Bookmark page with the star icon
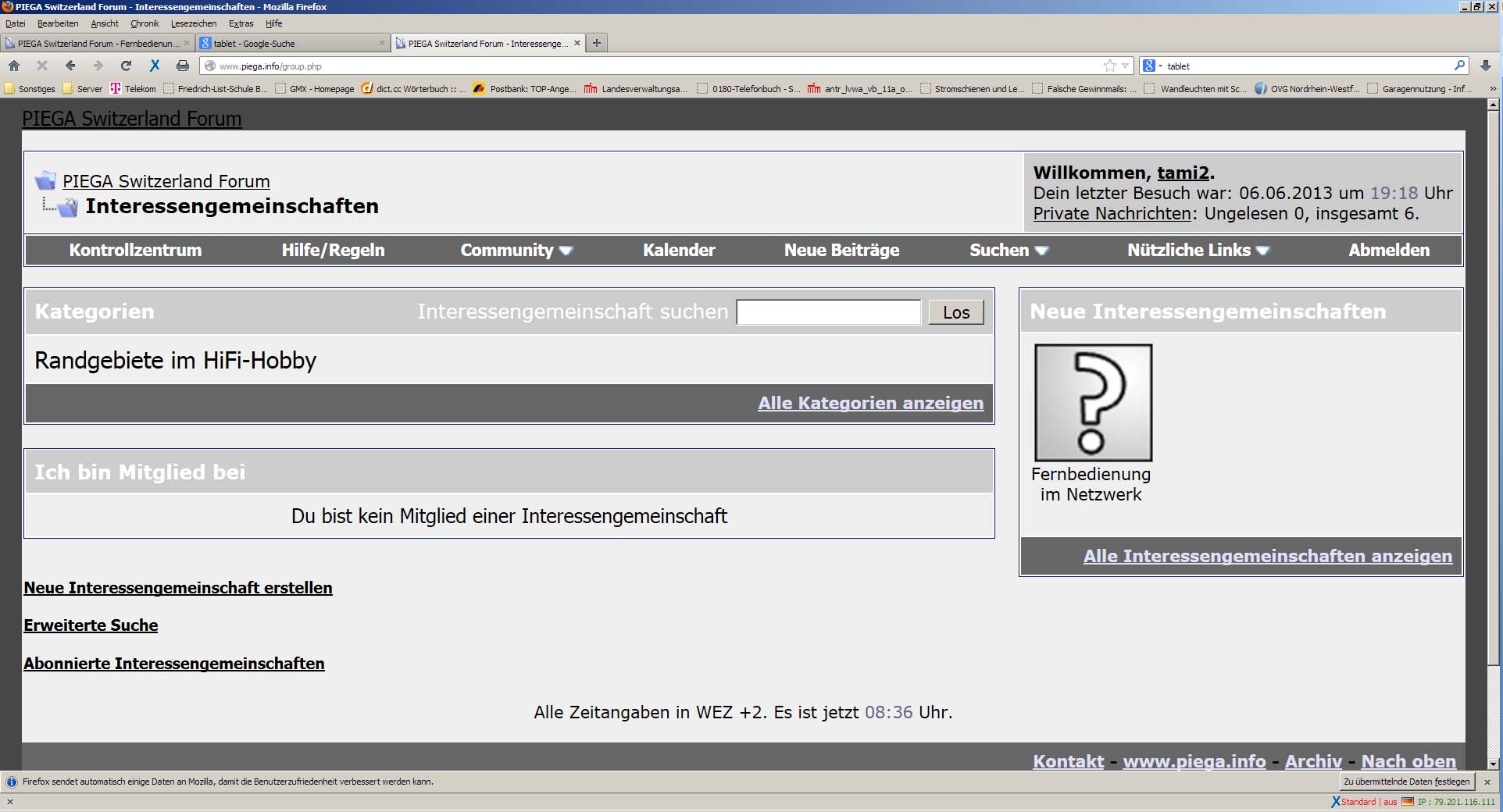 tap(1109, 66)
